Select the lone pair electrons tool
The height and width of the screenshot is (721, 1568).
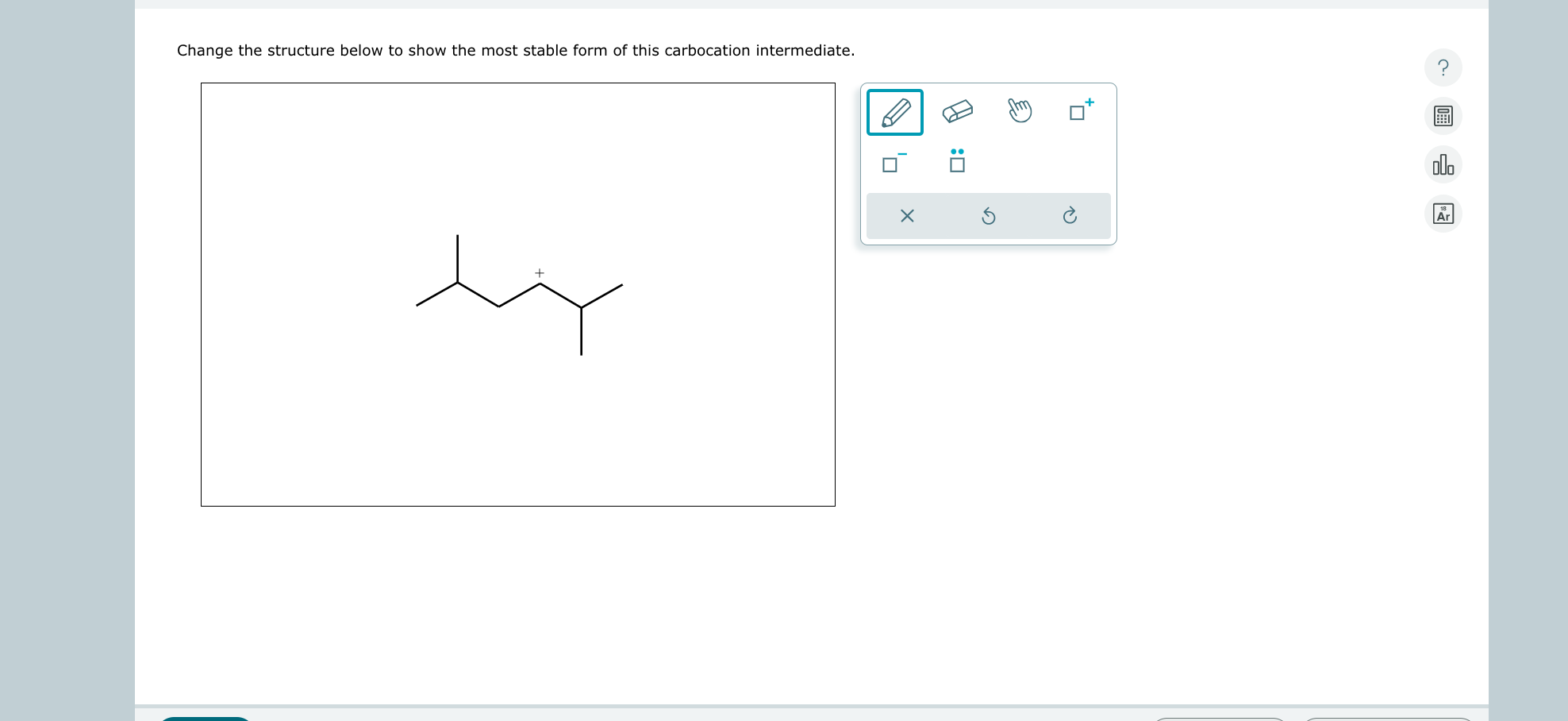click(x=956, y=164)
